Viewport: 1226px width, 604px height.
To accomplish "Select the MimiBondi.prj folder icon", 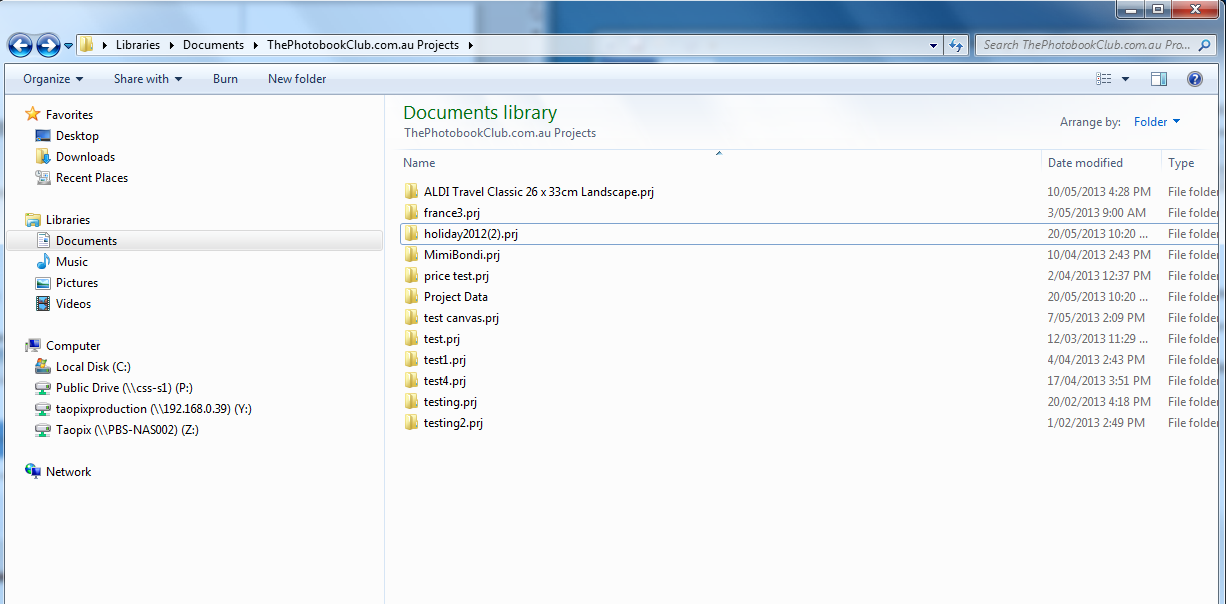I will coord(411,255).
